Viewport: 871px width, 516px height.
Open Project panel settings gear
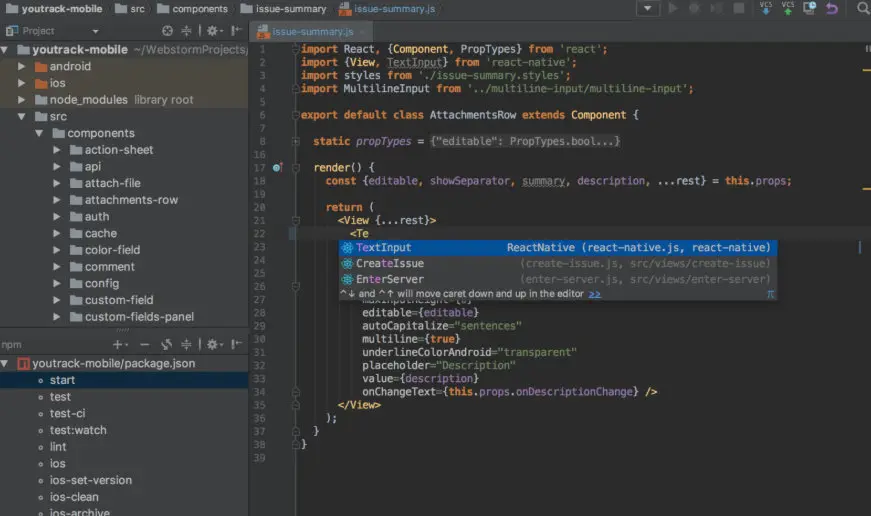[214, 31]
